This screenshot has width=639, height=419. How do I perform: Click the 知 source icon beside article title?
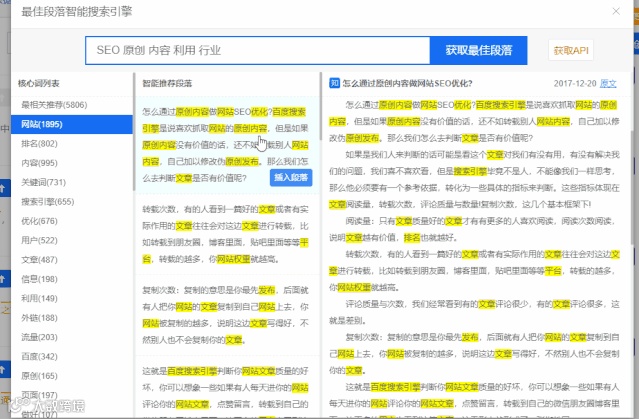tap(334, 83)
